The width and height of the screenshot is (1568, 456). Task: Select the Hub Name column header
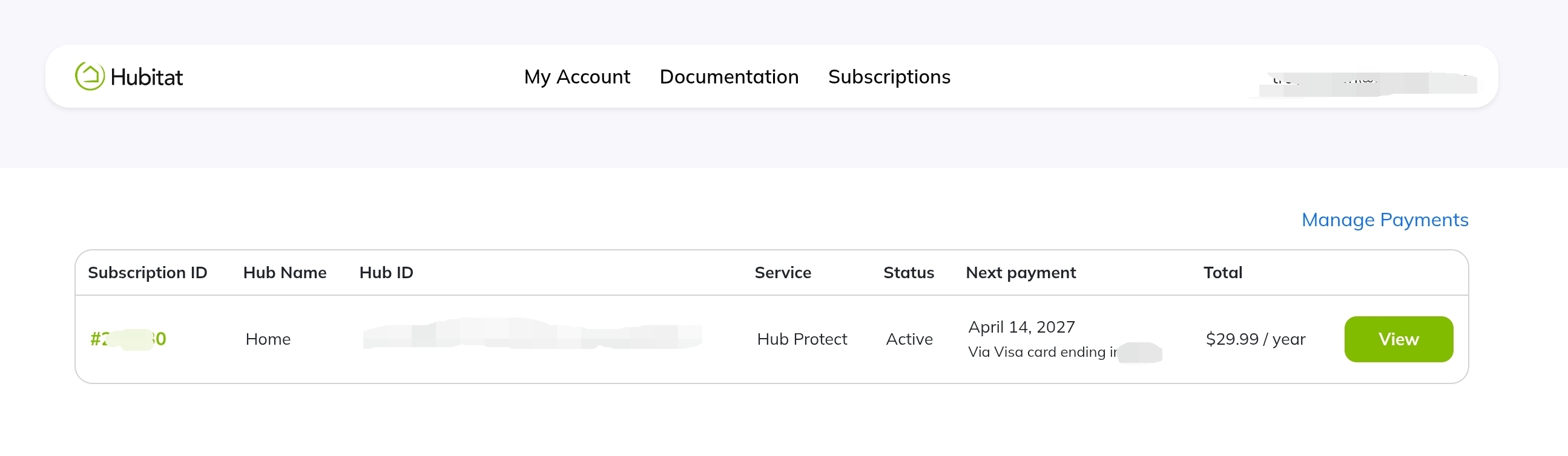click(x=285, y=272)
